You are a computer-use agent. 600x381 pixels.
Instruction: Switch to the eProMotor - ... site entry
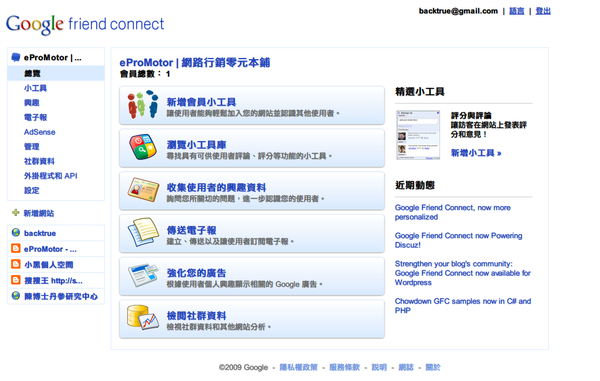50,249
